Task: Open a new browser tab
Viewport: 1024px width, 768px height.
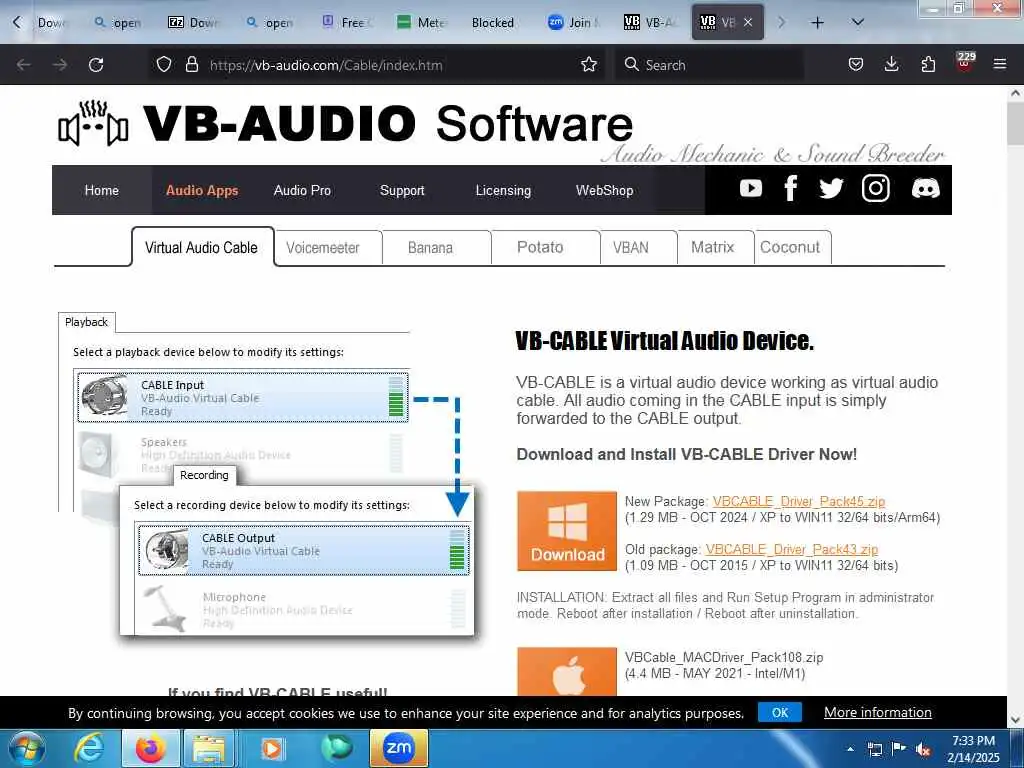Action: point(817,23)
